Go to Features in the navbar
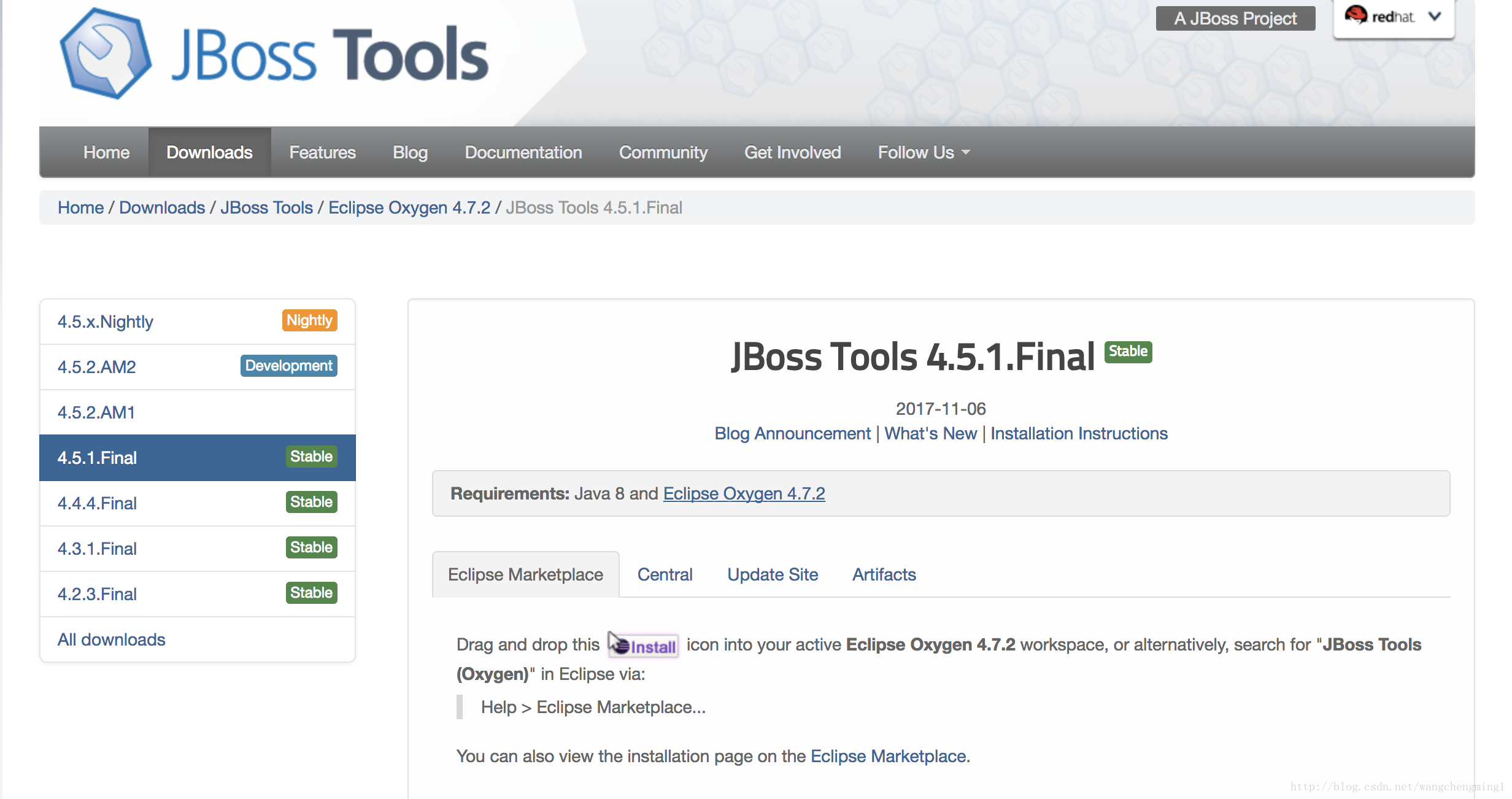The height and width of the screenshot is (799, 1512). (322, 152)
